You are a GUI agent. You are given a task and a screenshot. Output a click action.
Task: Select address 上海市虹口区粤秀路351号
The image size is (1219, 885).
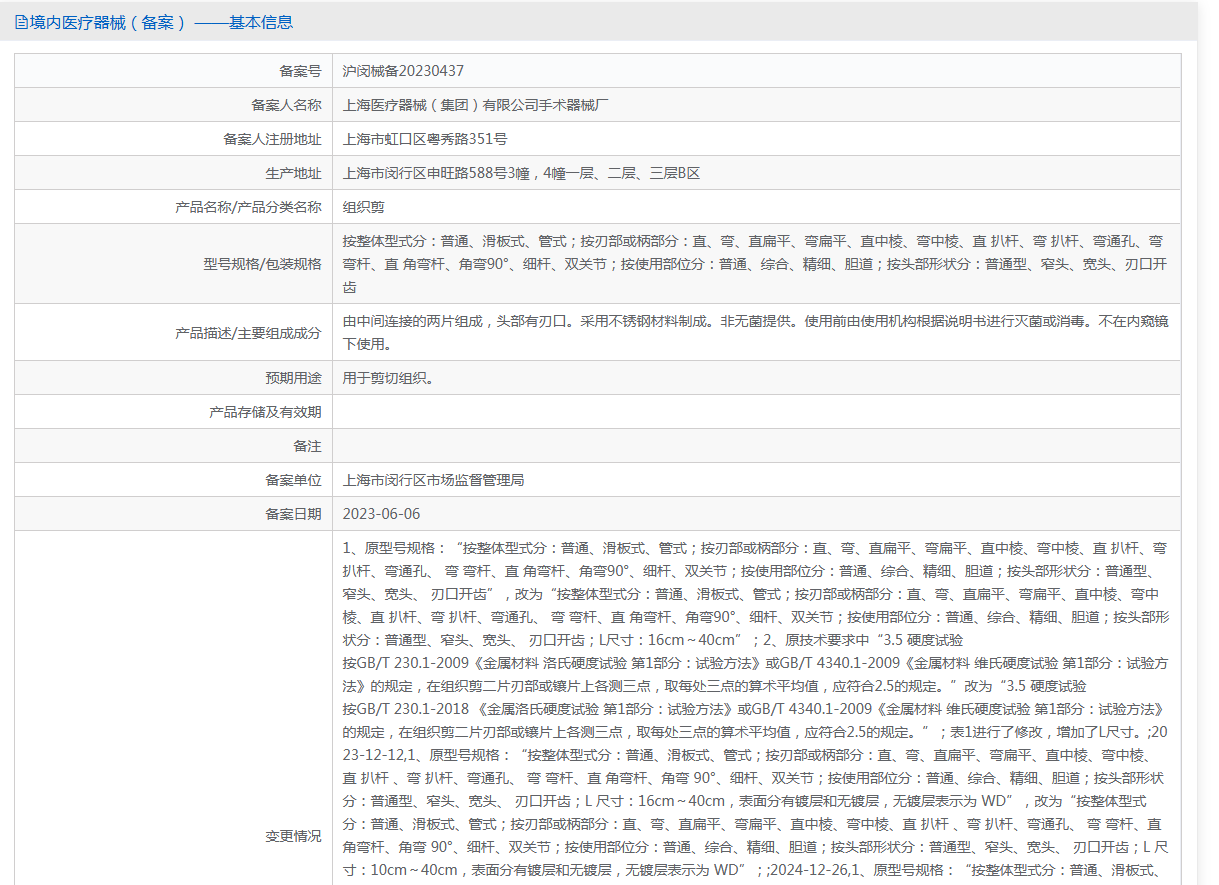click(x=425, y=139)
